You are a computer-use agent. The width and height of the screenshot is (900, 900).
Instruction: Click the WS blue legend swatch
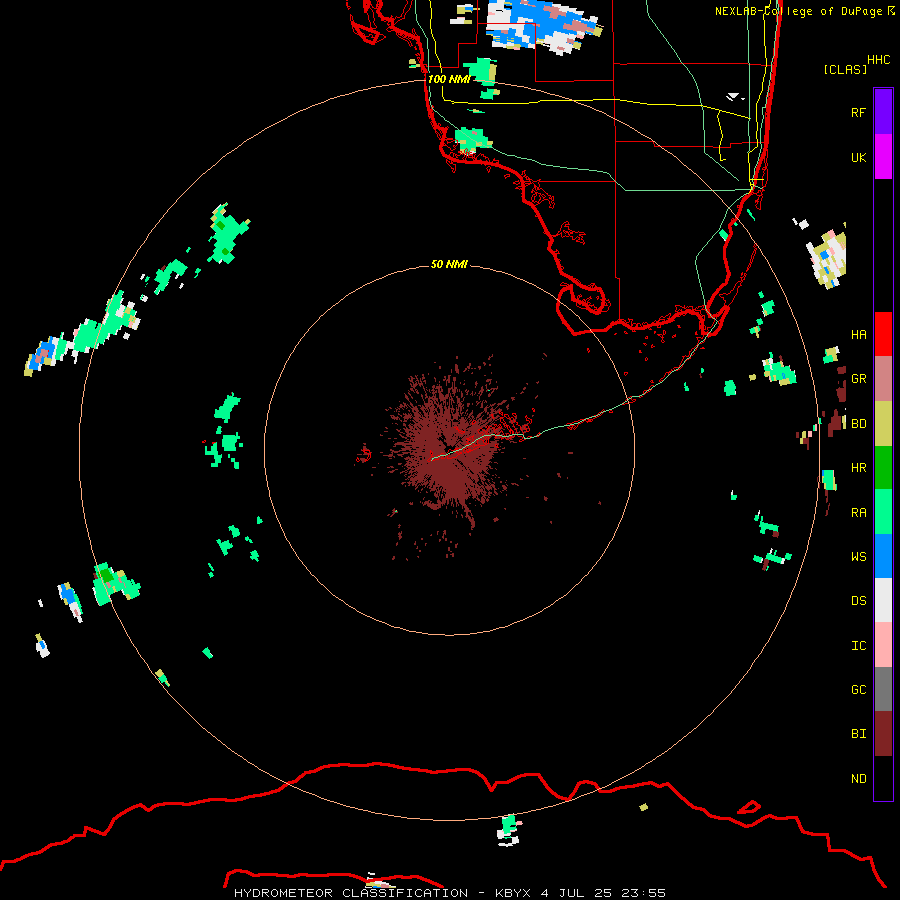click(x=883, y=556)
